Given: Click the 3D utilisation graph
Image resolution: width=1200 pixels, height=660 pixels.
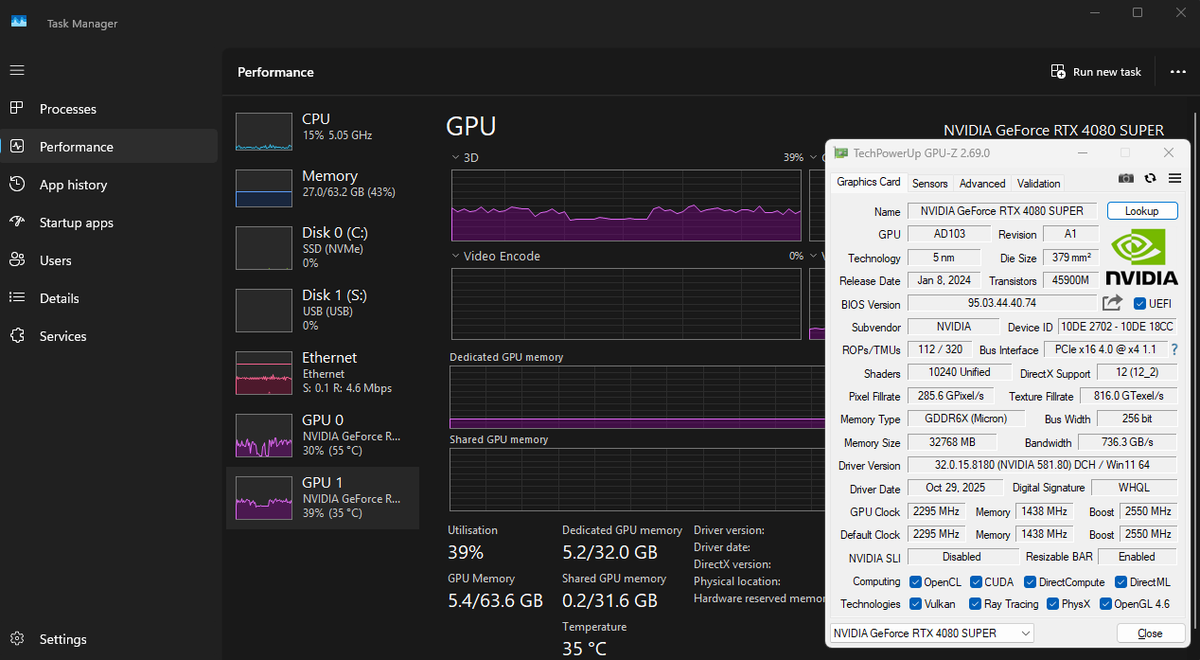Looking at the screenshot, I should click(627, 205).
